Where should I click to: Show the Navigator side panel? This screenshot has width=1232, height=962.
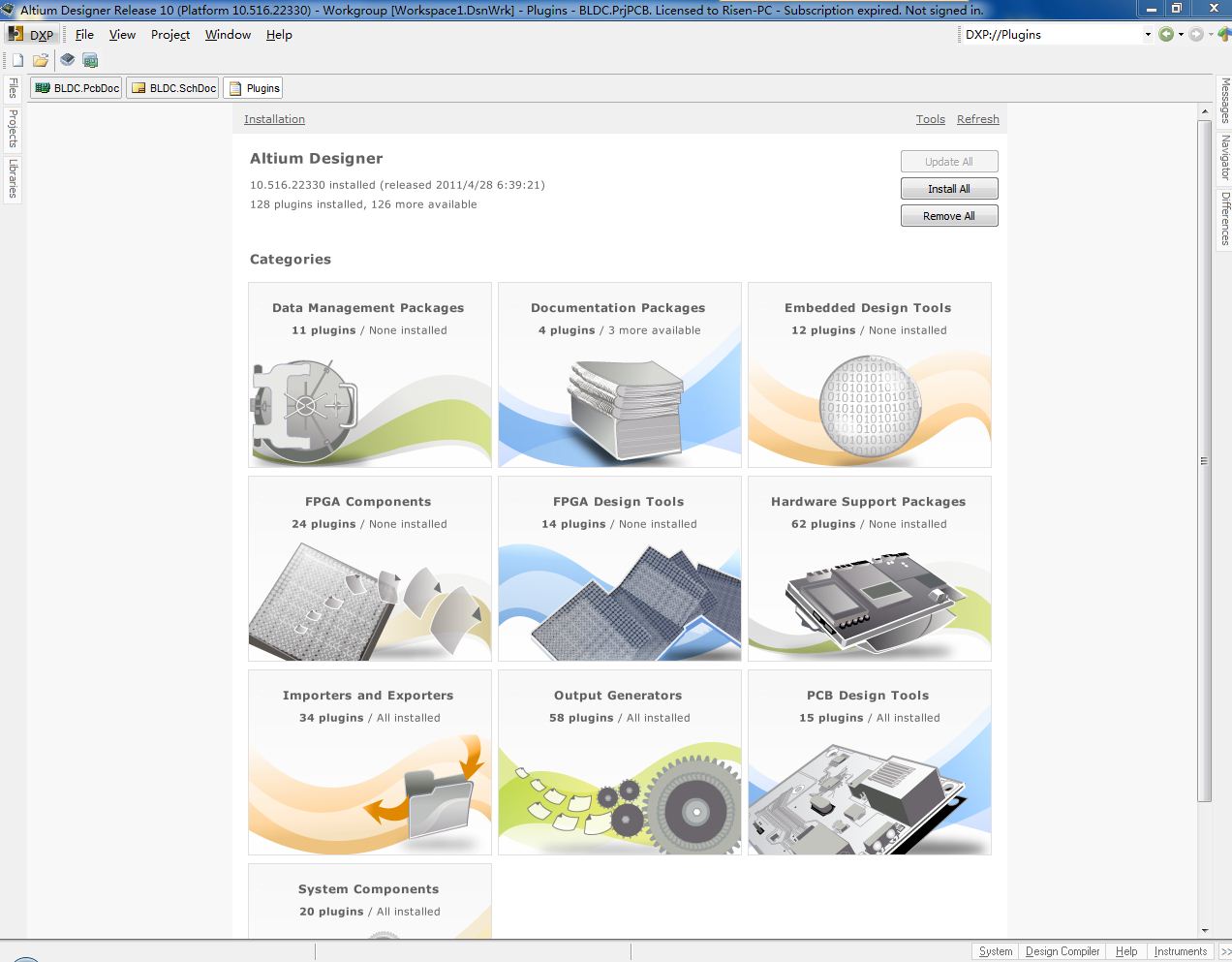(x=1224, y=157)
